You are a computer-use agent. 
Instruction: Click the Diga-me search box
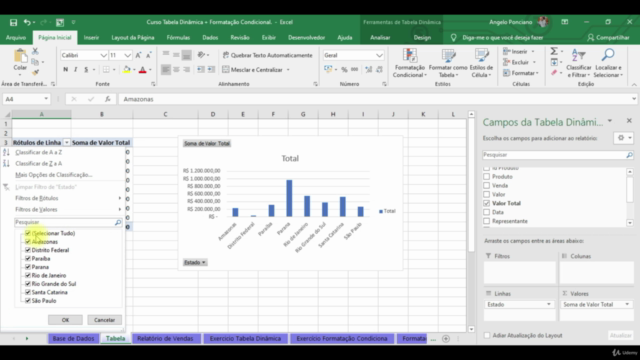(502, 38)
